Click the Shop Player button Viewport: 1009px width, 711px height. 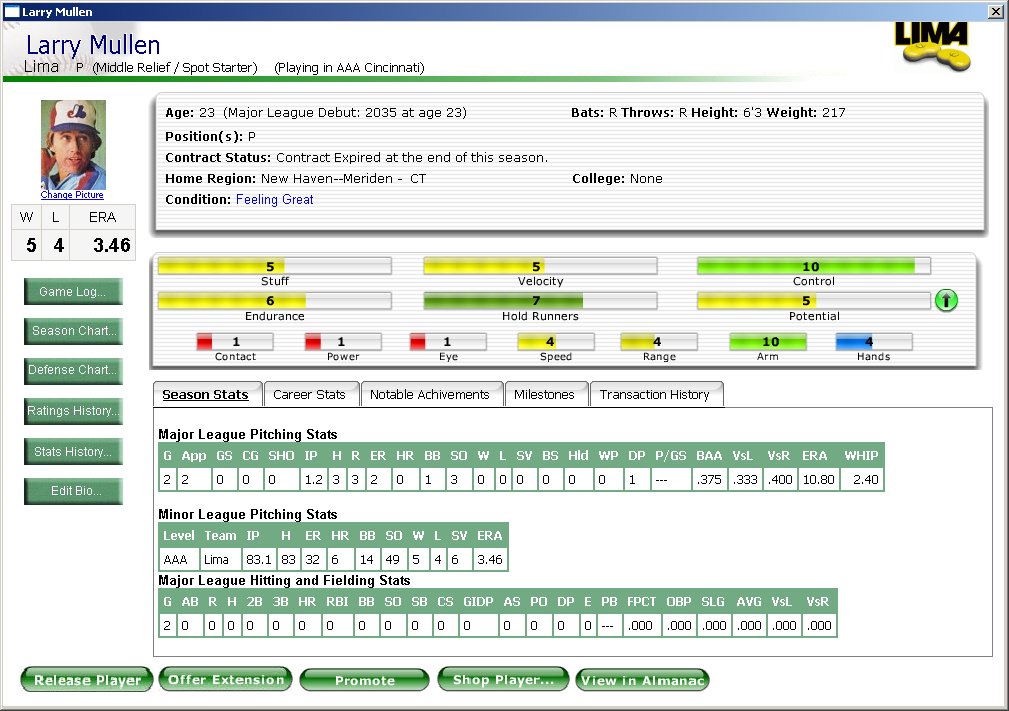click(x=503, y=679)
